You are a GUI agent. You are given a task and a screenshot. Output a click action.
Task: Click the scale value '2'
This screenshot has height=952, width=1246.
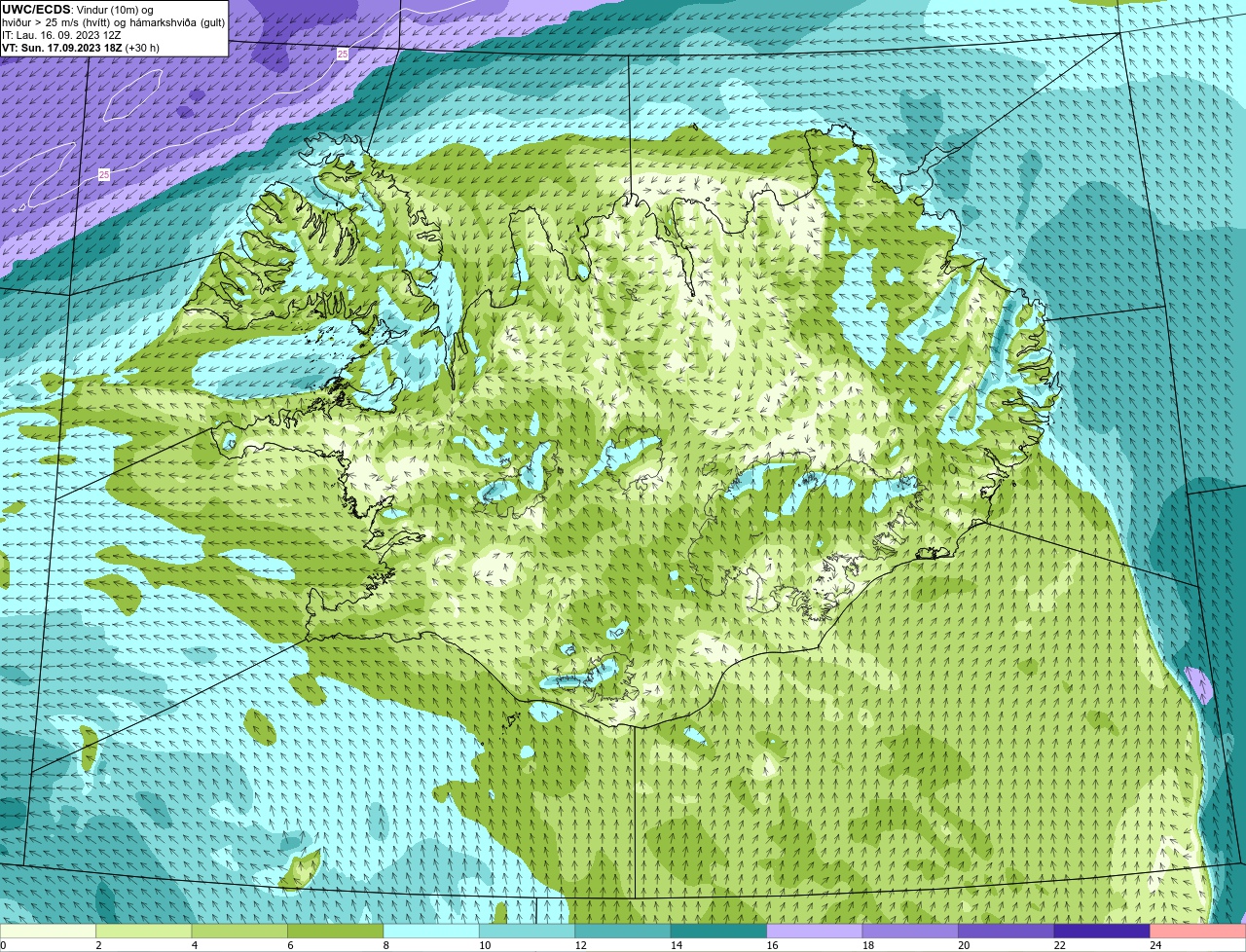pyautogui.click(x=98, y=945)
